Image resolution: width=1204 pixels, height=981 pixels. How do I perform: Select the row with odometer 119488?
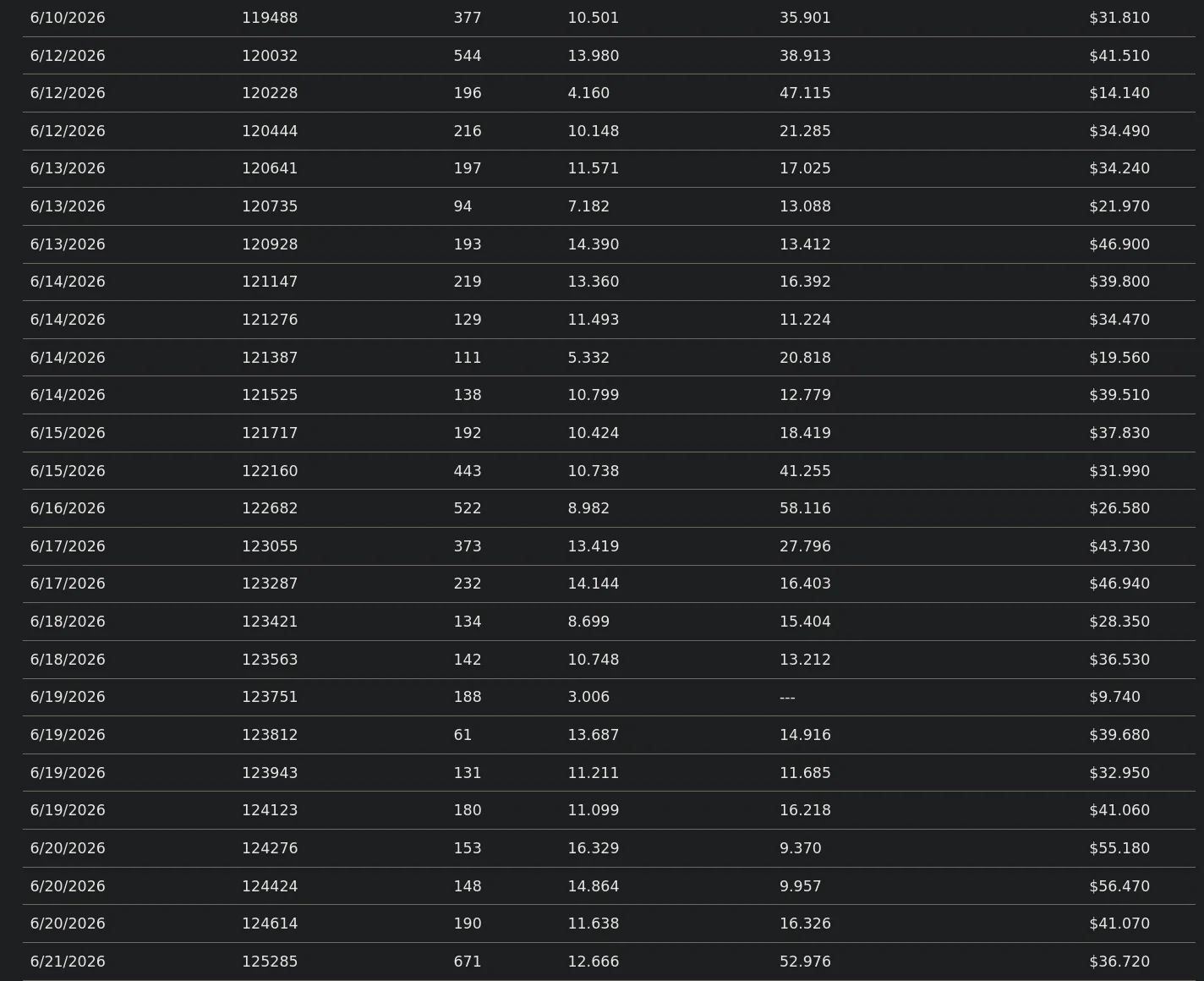click(609, 18)
